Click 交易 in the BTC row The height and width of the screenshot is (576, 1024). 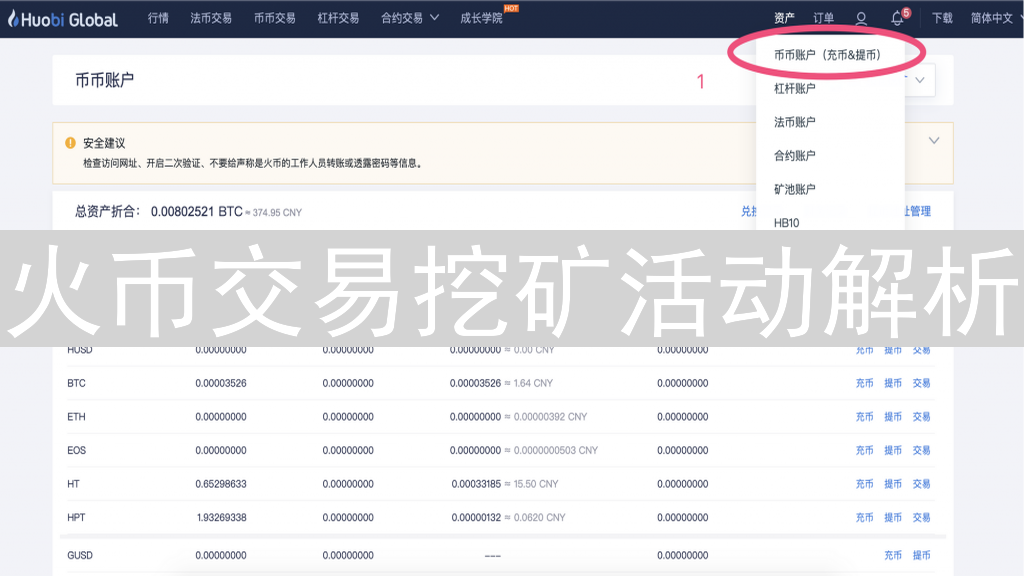click(x=921, y=383)
